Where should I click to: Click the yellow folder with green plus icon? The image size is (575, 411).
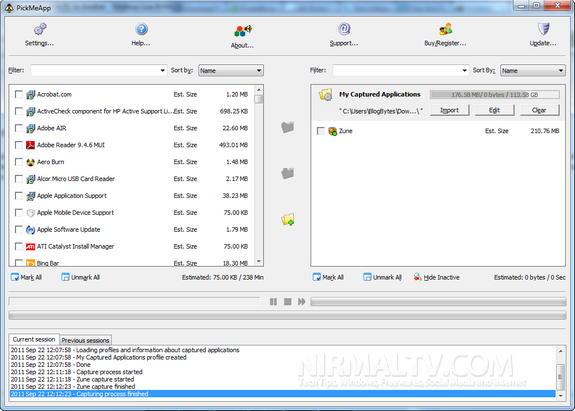tap(288, 219)
